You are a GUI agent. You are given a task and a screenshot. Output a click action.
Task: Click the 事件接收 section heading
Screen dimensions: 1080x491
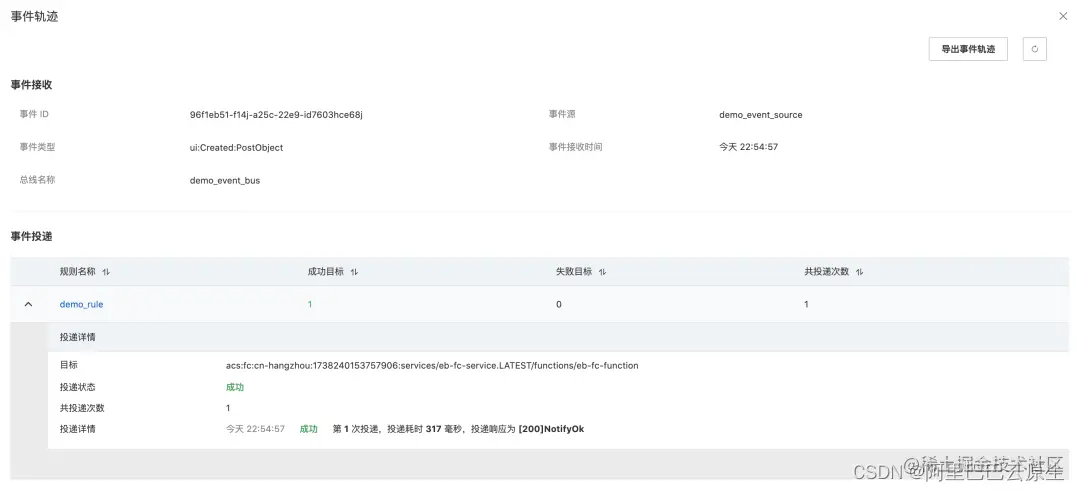coord(31,85)
